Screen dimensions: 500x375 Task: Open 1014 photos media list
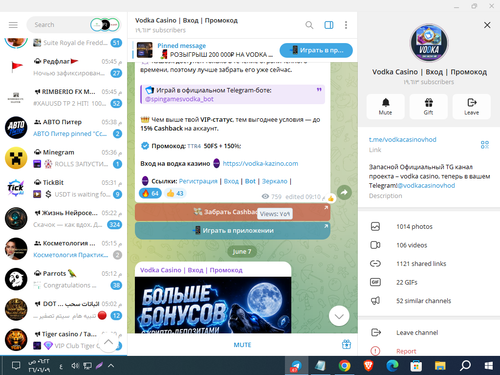coord(429,227)
